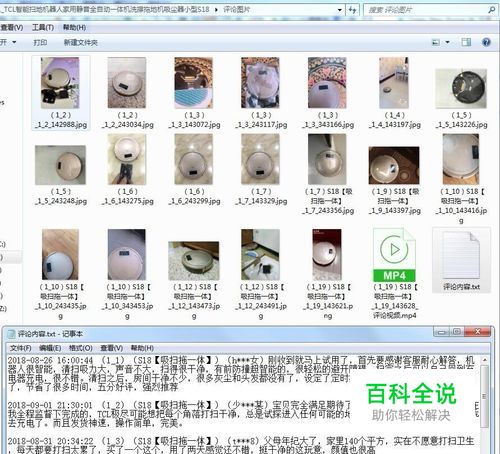Open the Explorer 帮助(H) menu

74,27
